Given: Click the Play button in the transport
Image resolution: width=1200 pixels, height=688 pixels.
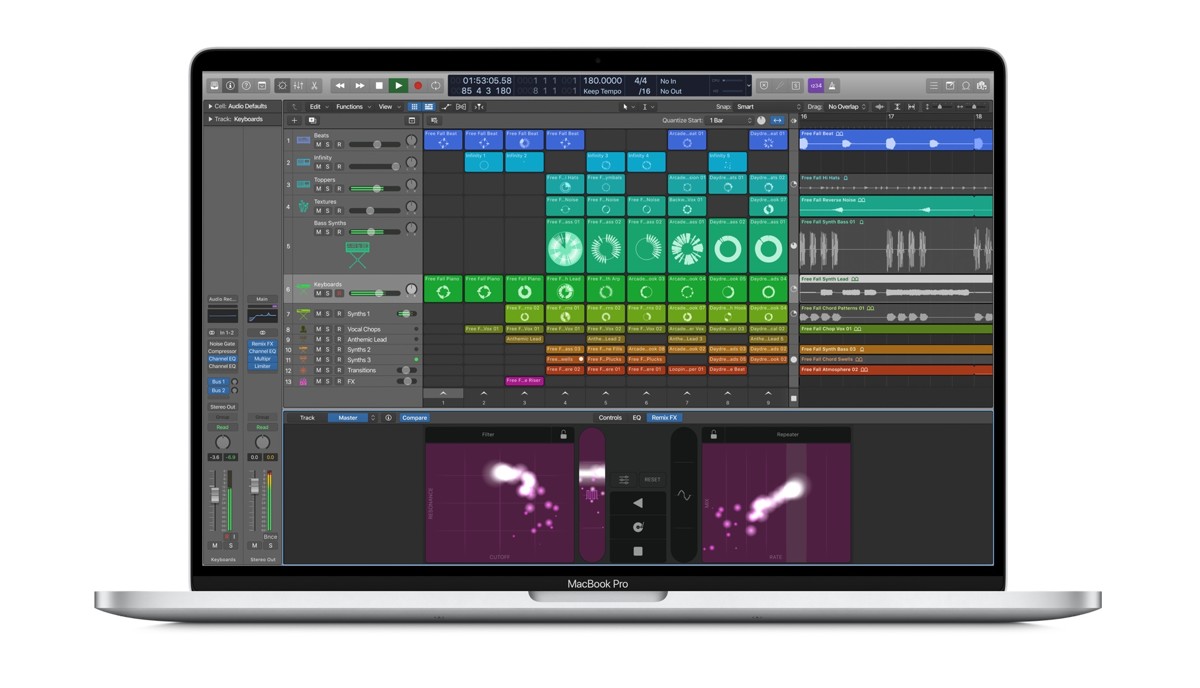Looking at the screenshot, I should click(x=398, y=86).
